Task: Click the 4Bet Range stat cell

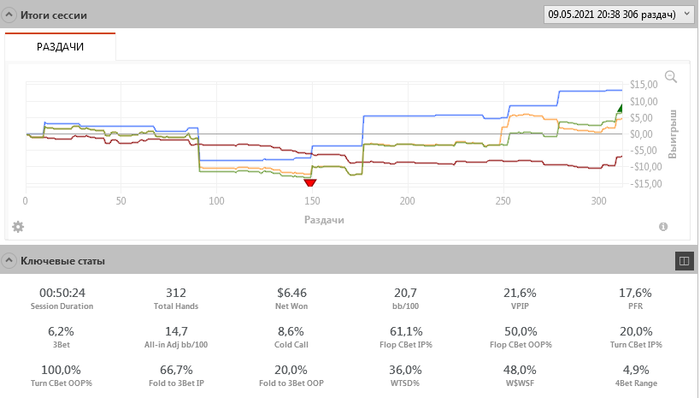Action: (x=636, y=375)
